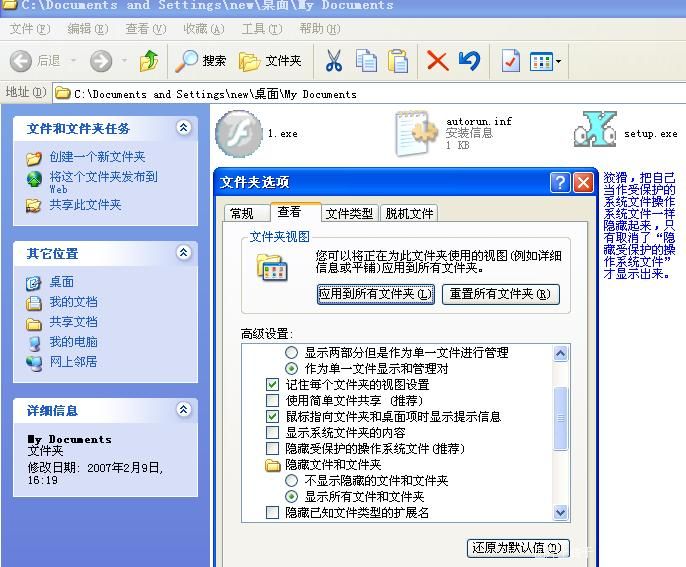686x567 pixels.
Task: Open 网上邻居 in other places
Action: tap(73, 362)
